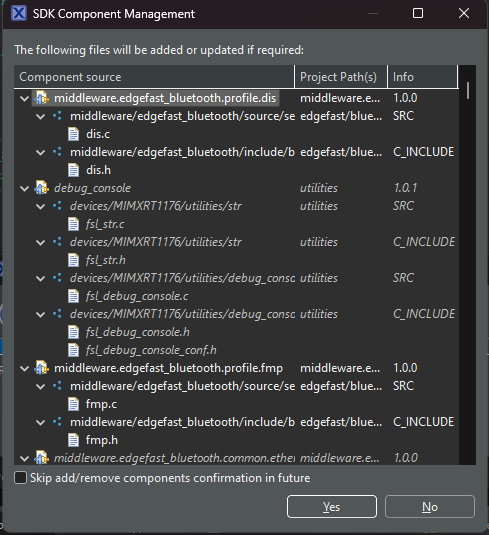Click path icon of debug_console C_INCLUDE folder row

pos(57,314)
